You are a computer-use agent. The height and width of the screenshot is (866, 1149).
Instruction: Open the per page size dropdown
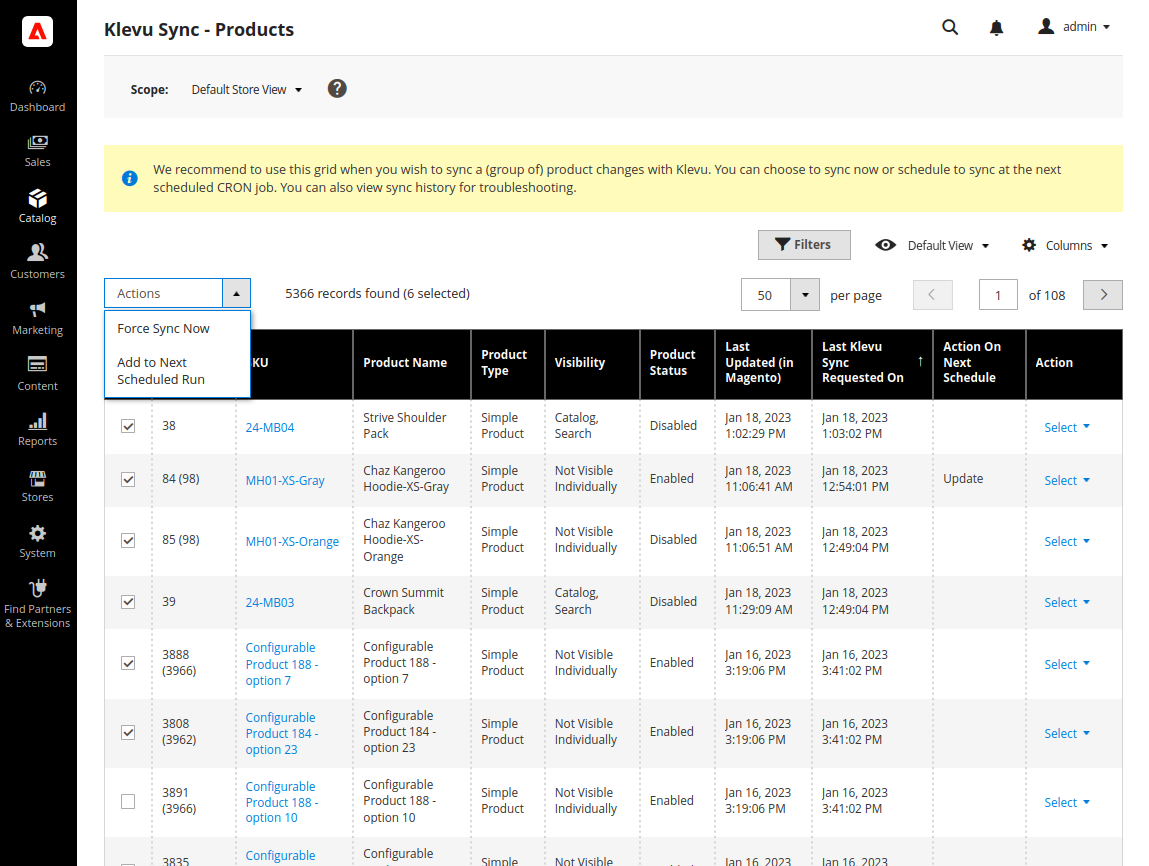tap(805, 295)
